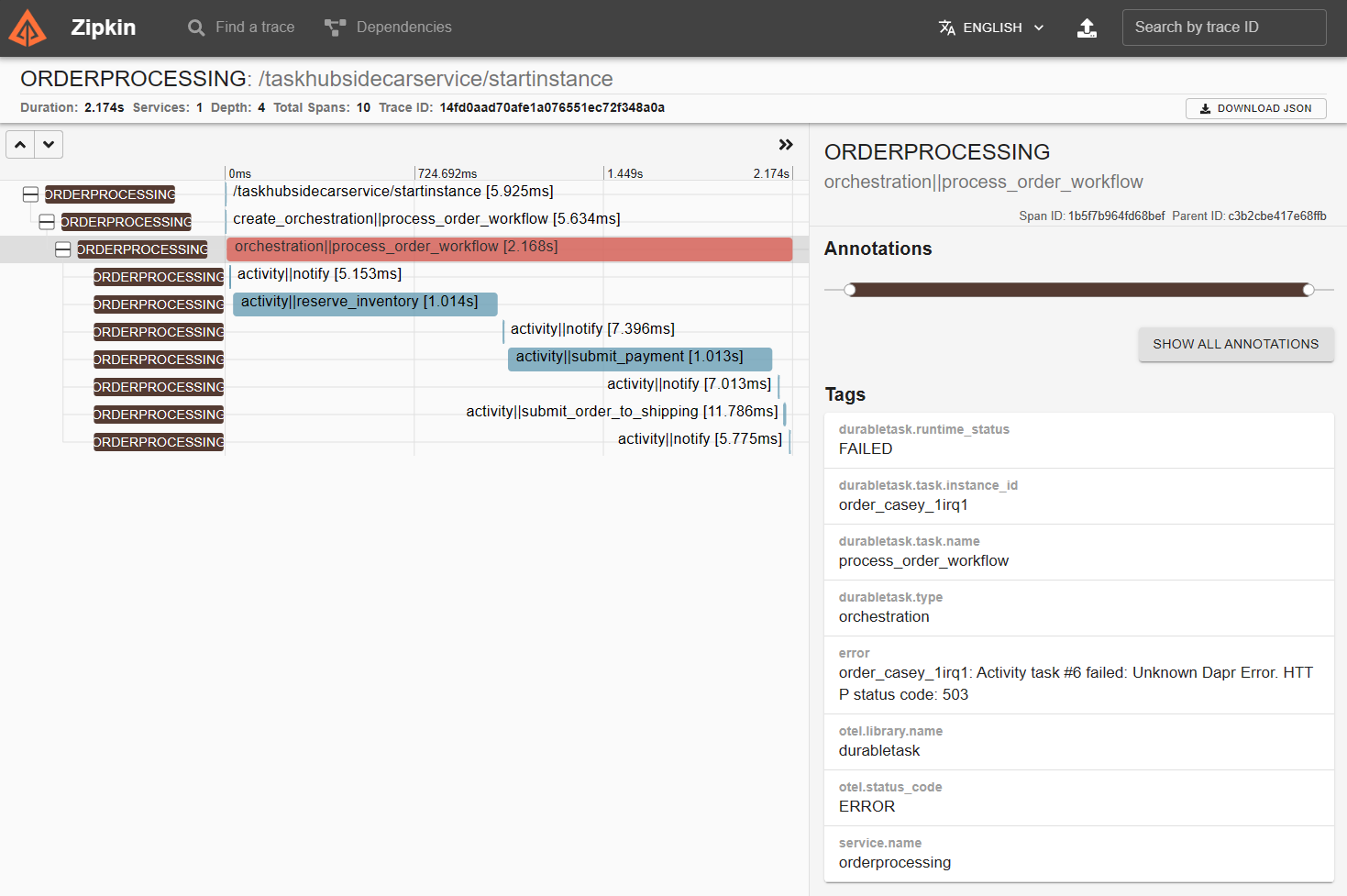The width and height of the screenshot is (1347, 896).
Task: Collapse the root ORDERPROCESSING startinstance tree node
Action: [x=30, y=194]
